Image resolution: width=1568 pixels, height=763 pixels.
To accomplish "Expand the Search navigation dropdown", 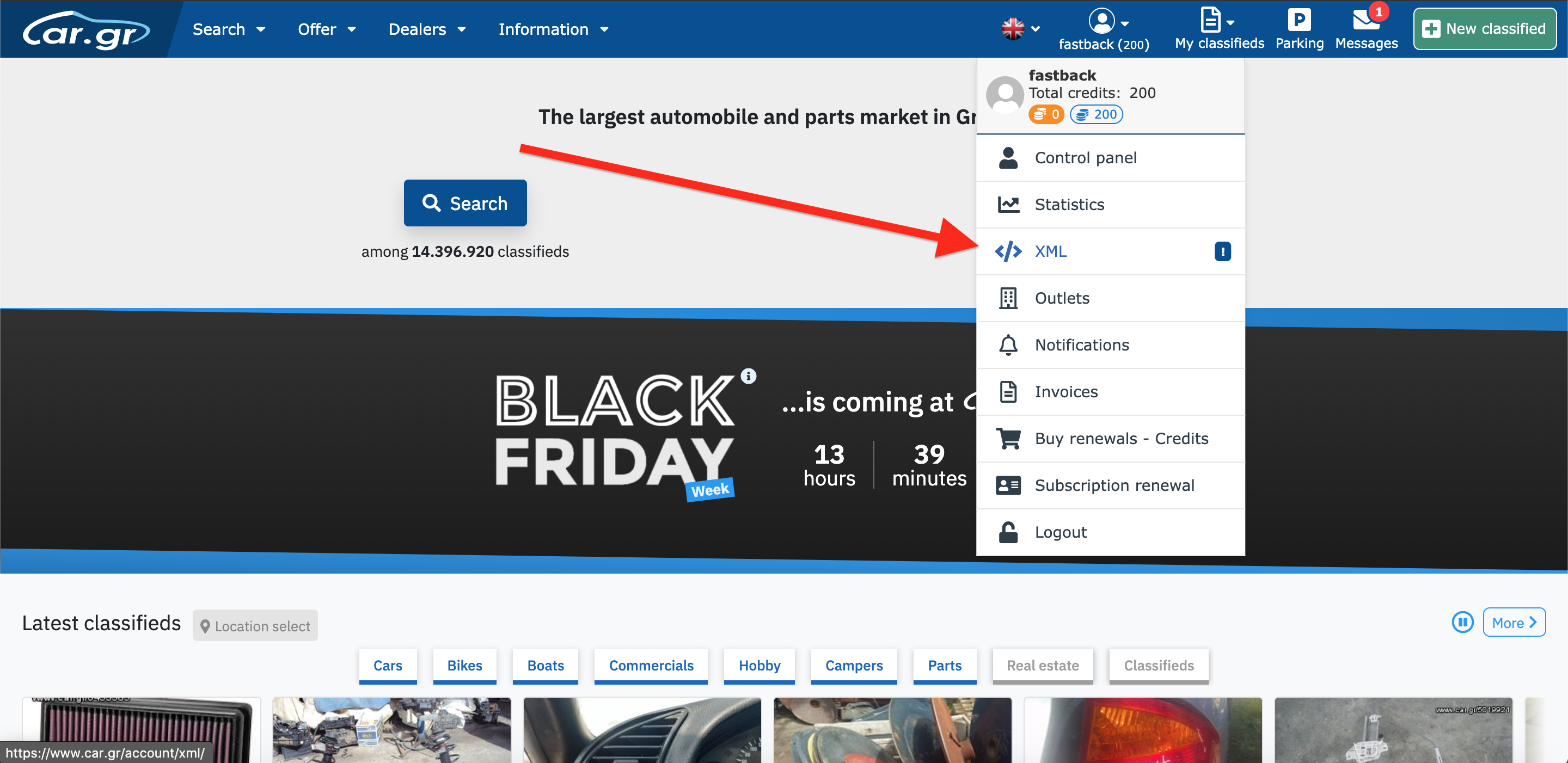I will pos(228,29).
